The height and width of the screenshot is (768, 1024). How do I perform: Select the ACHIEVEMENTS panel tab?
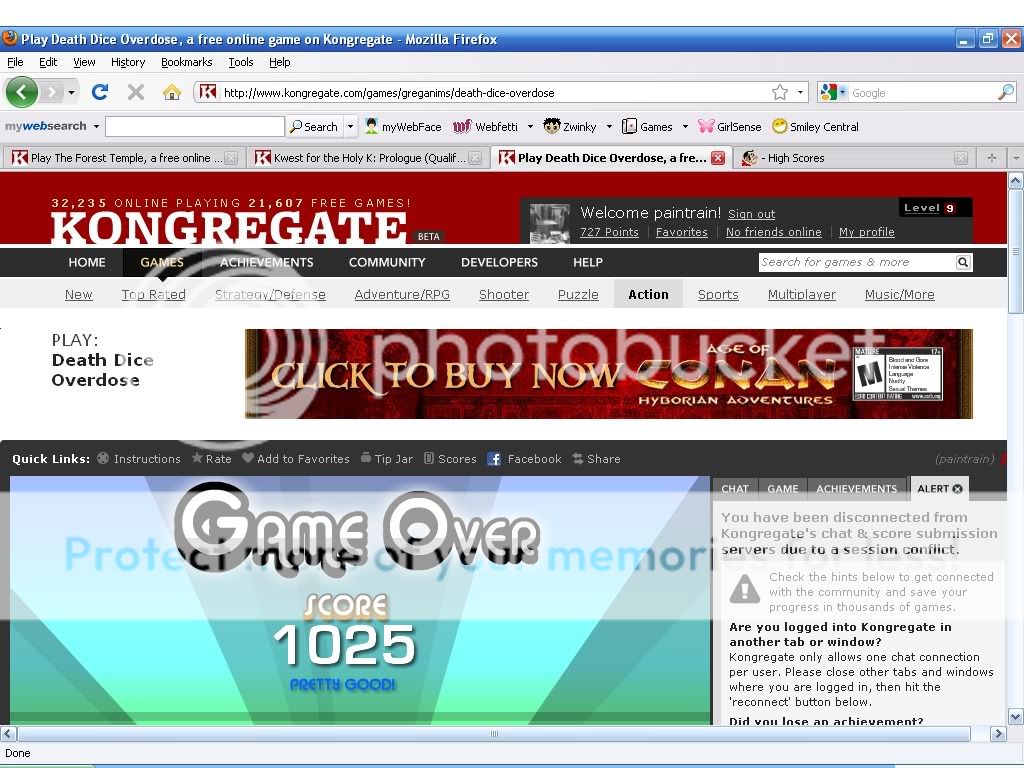(x=857, y=488)
